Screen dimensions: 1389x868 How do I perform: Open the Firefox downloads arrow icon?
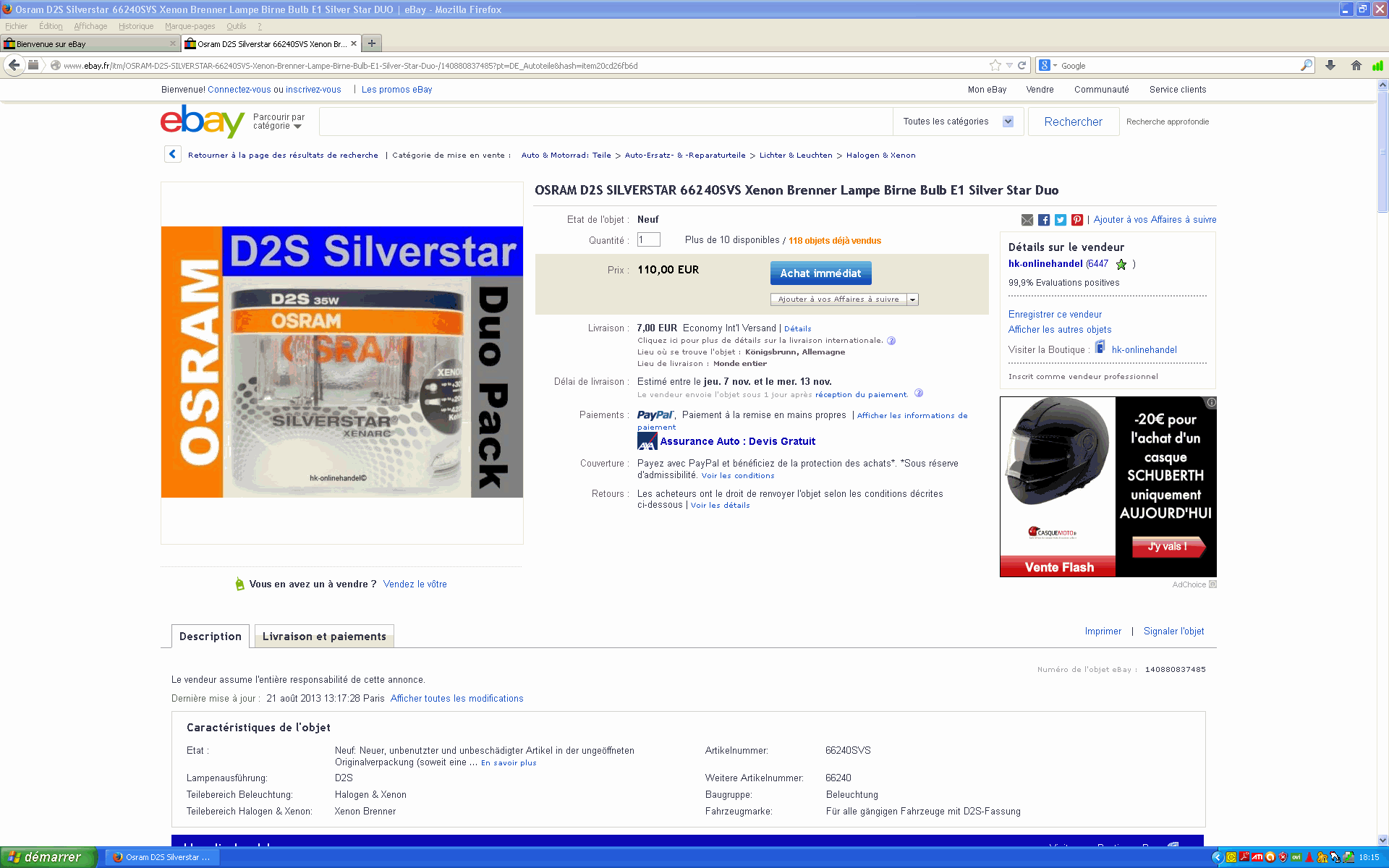click(x=1330, y=65)
